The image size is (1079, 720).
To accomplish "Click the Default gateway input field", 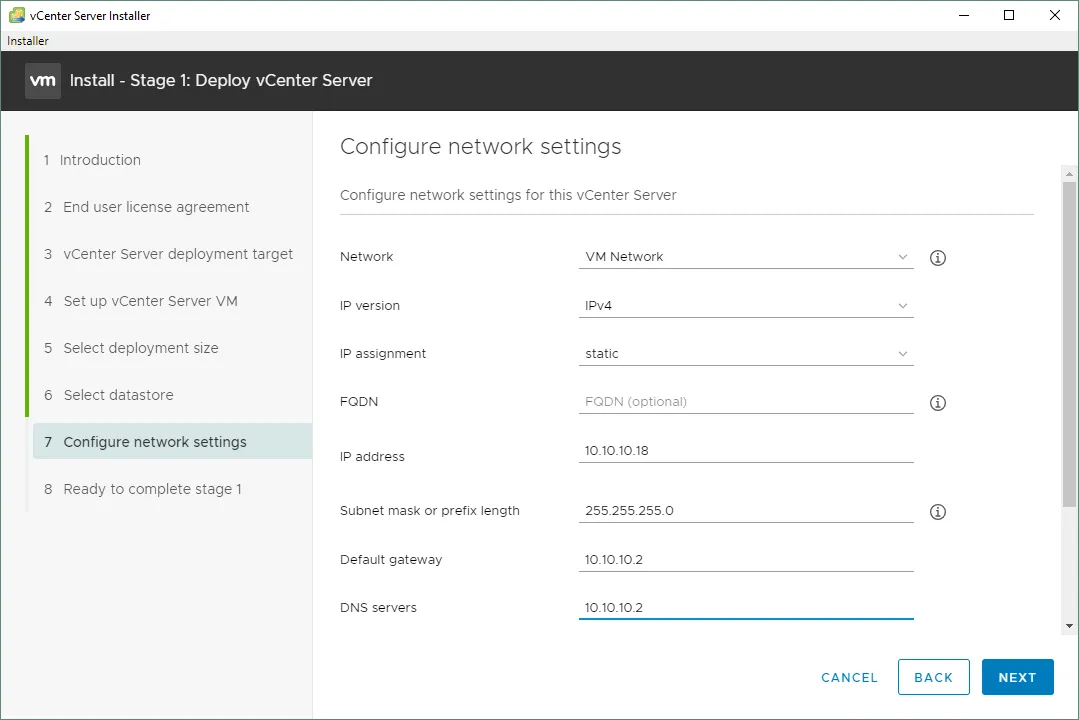I will 746,560.
